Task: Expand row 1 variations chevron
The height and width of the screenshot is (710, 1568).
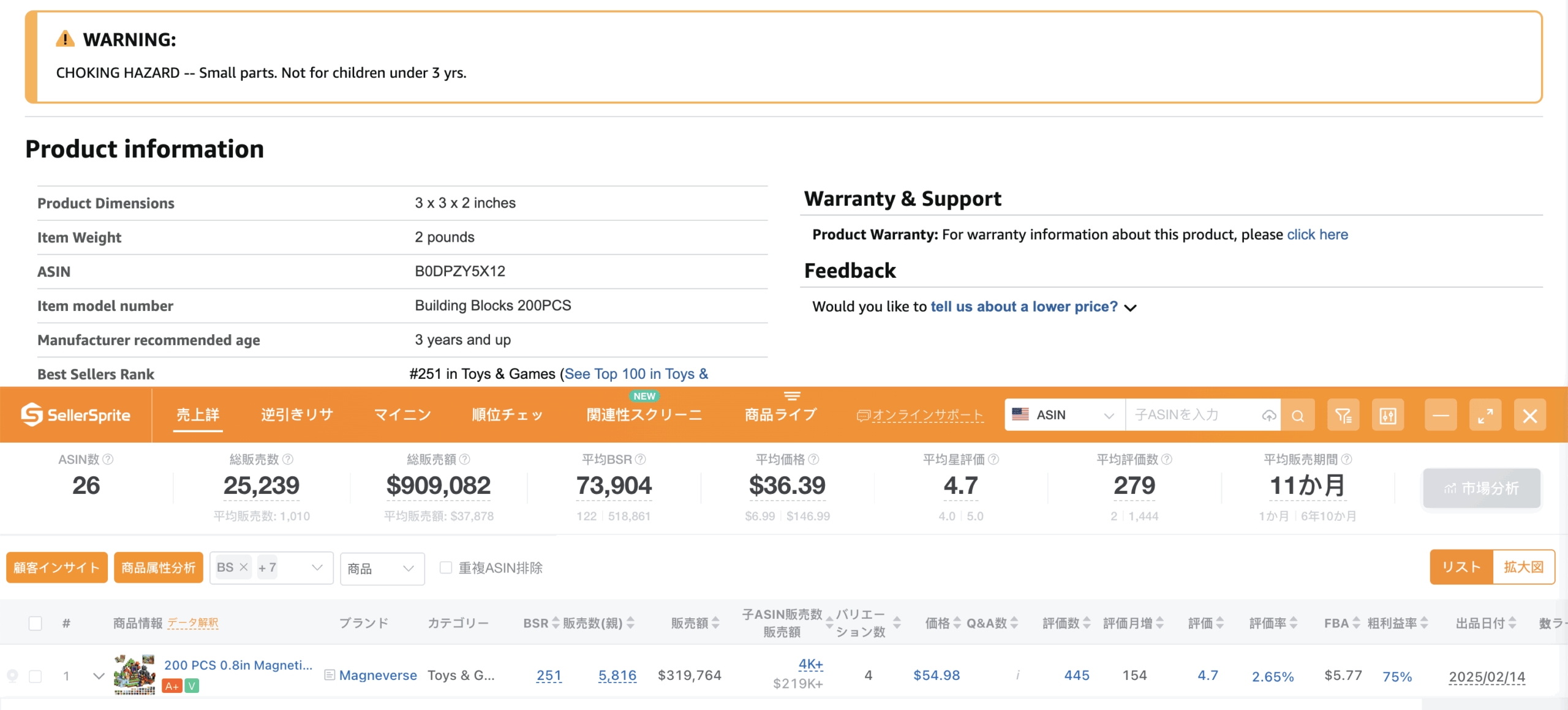Action: (x=99, y=676)
